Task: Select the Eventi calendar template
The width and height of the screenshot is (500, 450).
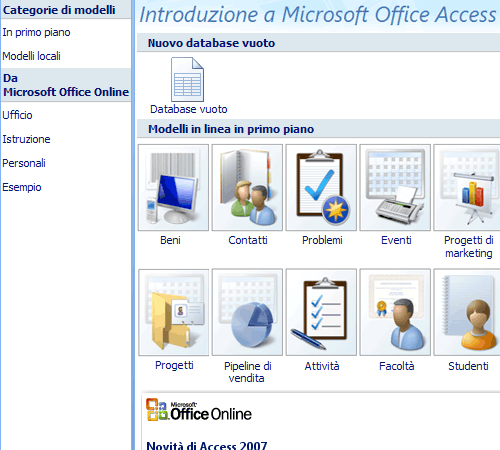Action: (395, 187)
